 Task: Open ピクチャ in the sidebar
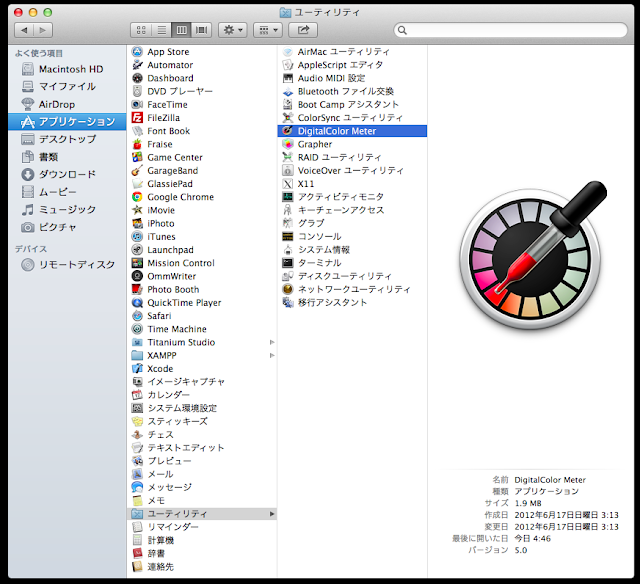pyautogui.click(x=67, y=227)
